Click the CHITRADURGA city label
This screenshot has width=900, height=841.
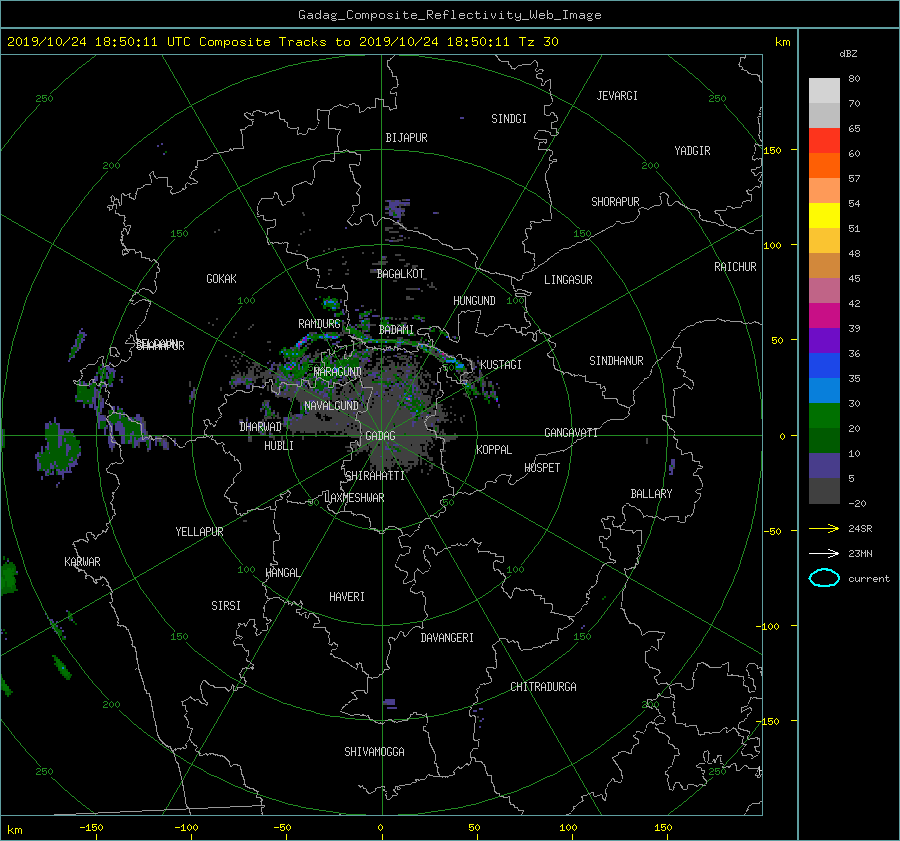tap(543, 687)
